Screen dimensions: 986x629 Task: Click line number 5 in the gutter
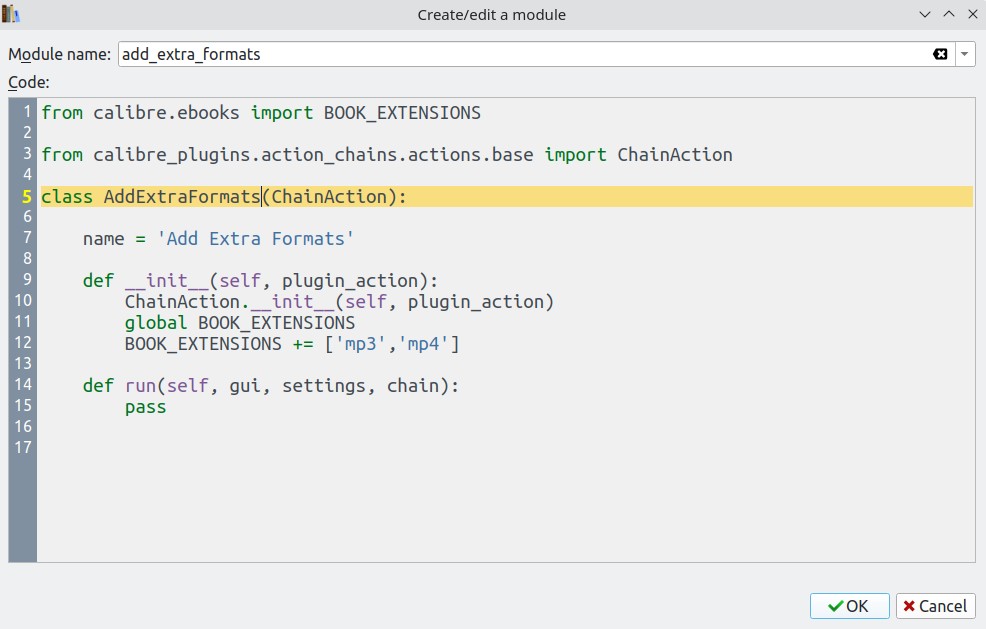[x=27, y=197]
